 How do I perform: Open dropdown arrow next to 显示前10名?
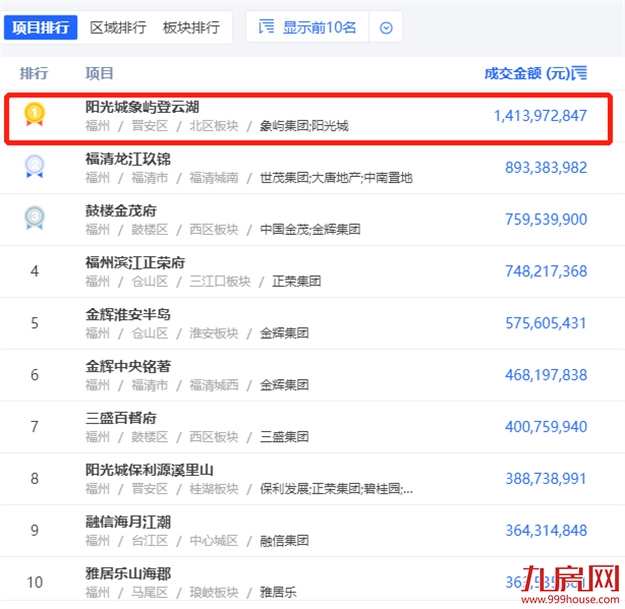pos(386,28)
